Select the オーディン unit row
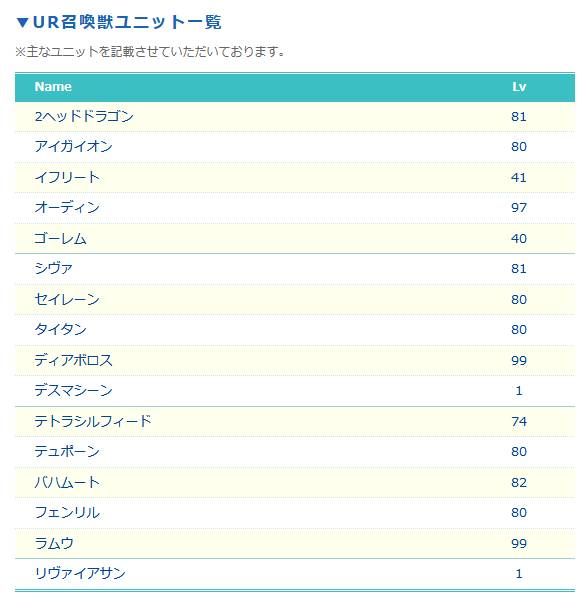The height and width of the screenshot is (613, 583). [x=295, y=208]
